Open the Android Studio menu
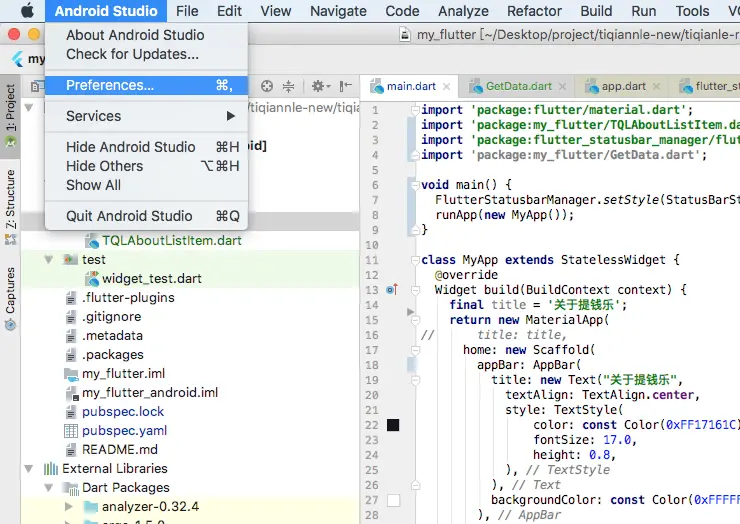This screenshot has width=740, height=524. point(106,11)
